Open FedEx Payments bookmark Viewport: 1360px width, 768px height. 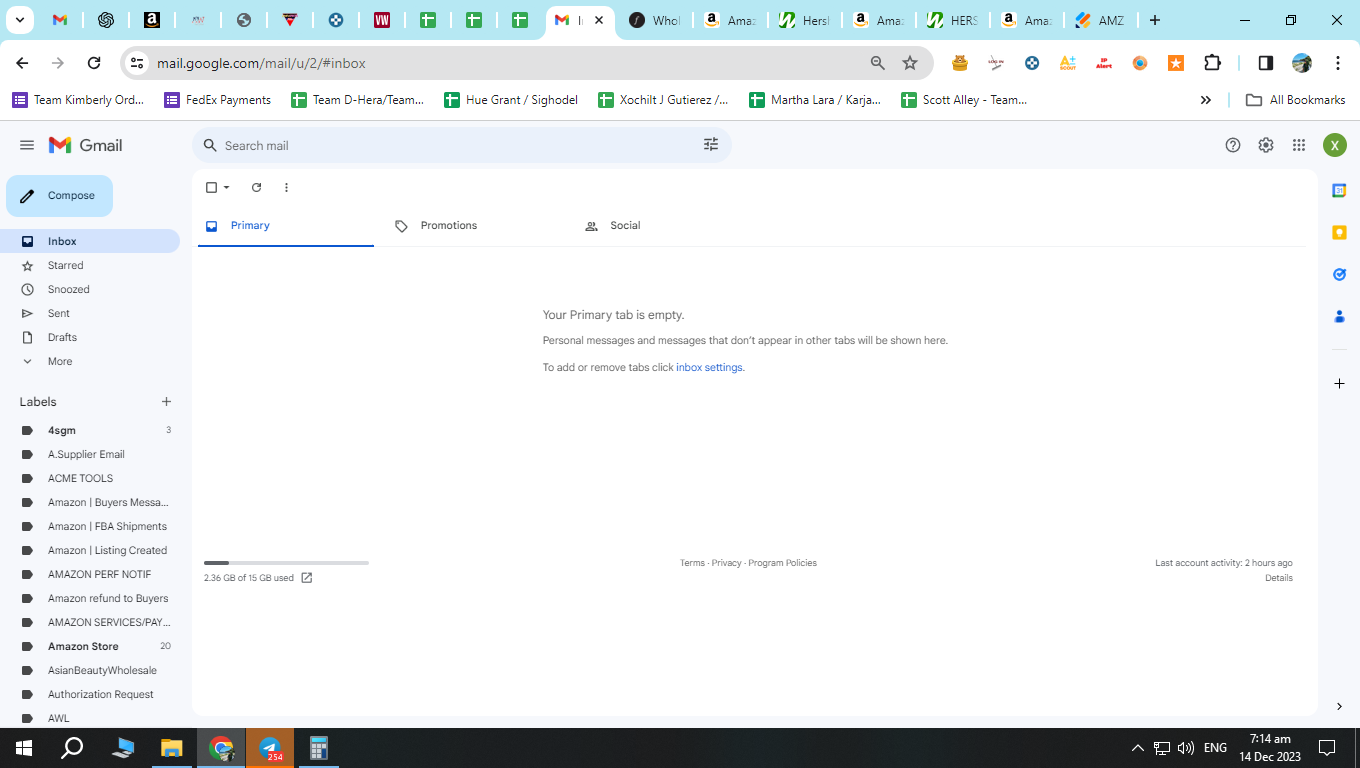217,100
